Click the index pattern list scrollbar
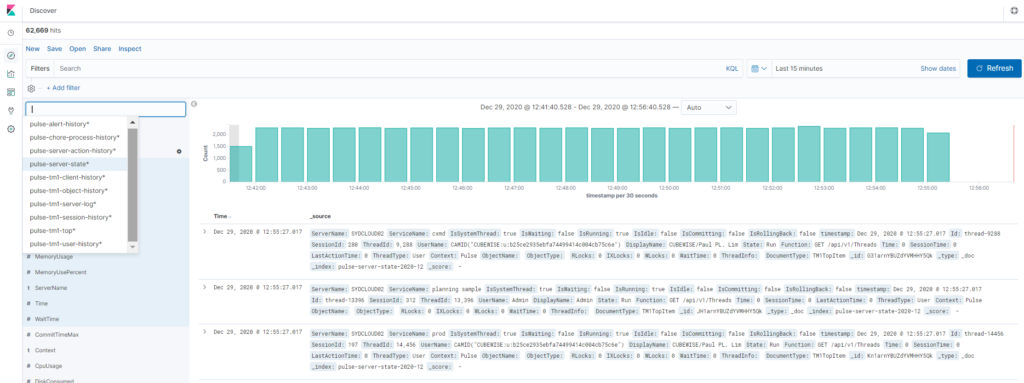 click(133, 186)
